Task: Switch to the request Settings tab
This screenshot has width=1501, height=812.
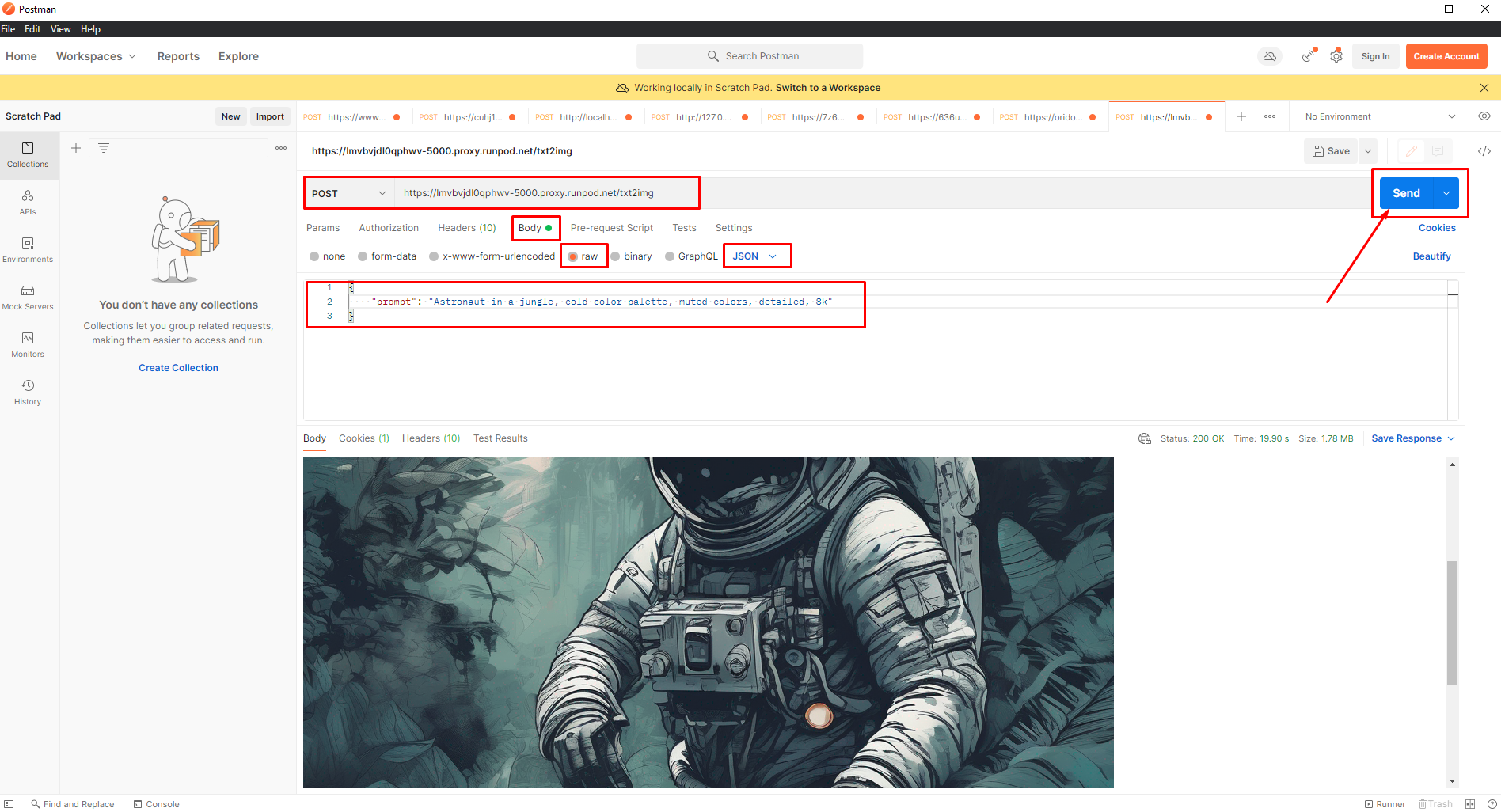Action: [x=734, y=228]
